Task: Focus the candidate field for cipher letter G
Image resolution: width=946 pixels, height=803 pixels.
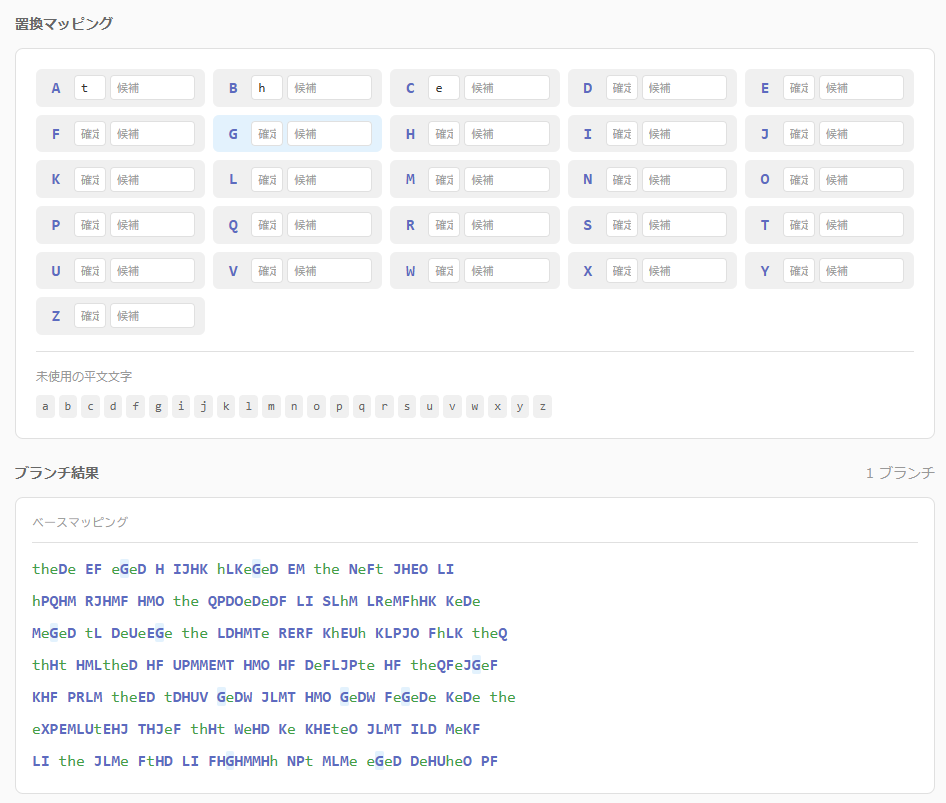Action: (329, 134)
